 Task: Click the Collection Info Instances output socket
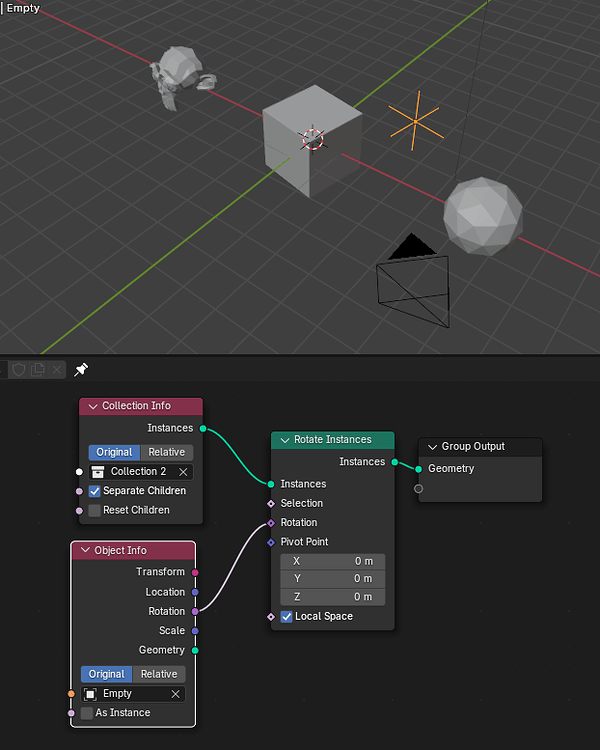click(203, 429)
